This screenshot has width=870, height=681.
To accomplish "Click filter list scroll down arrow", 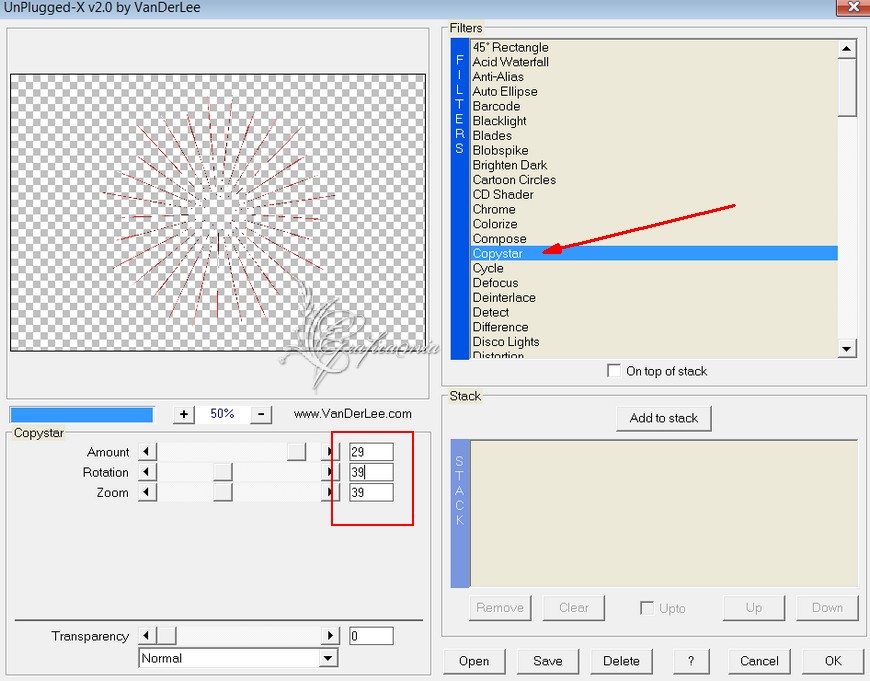I will point(847,349).
